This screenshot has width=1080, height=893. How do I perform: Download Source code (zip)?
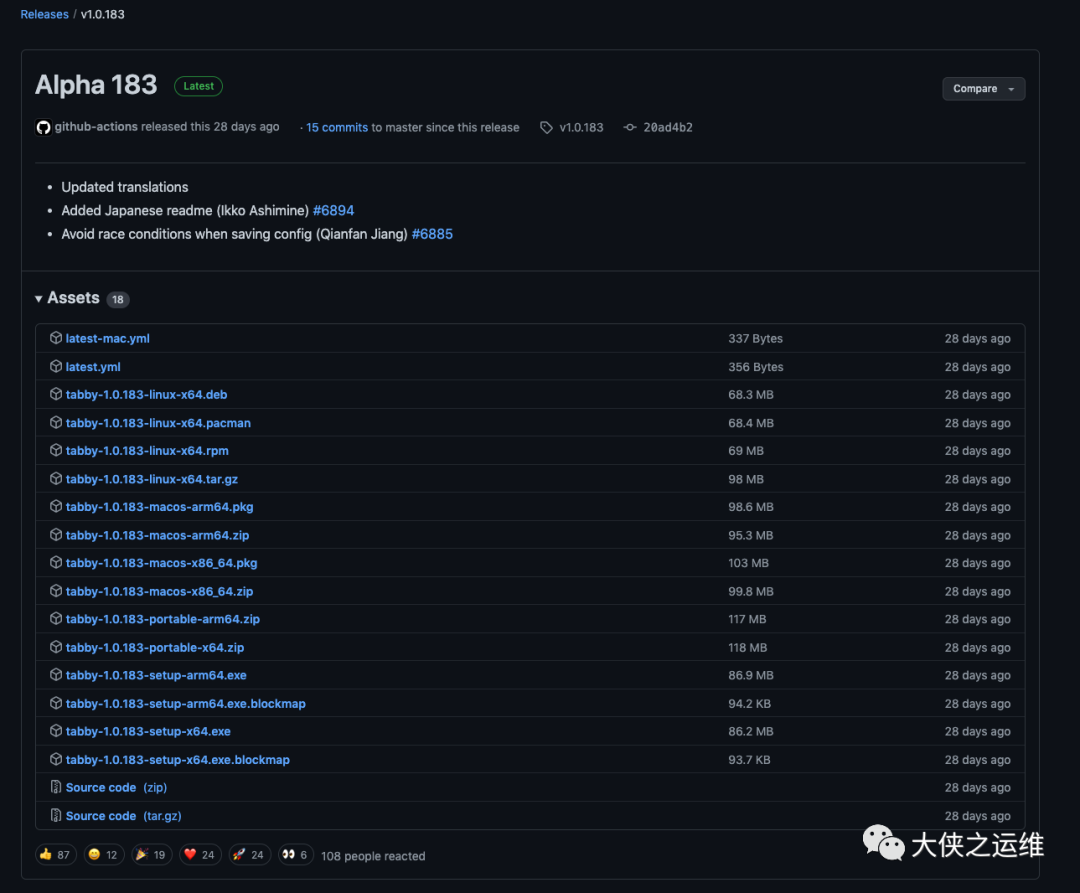pyautogui.click(x=116, y=788)
